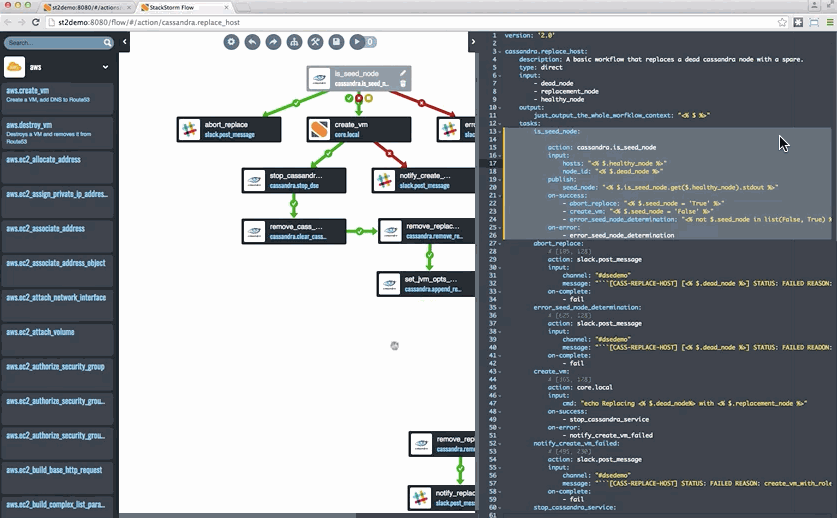Fold code at line 43 create_vm
Image resolution: width=837 pixels, height=518 pixels.
500,372
